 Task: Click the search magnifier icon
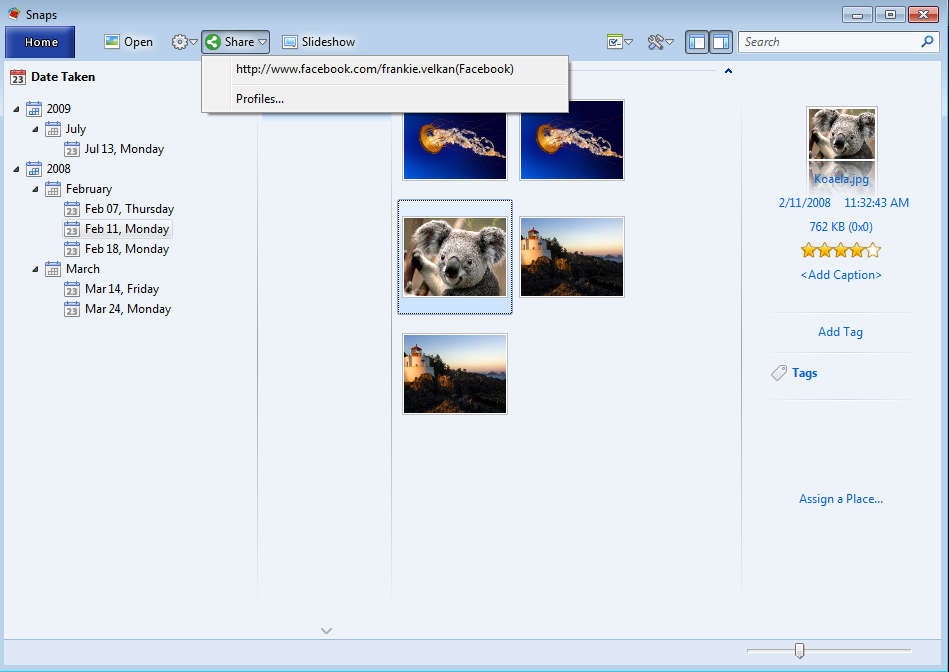click(927, 42)
